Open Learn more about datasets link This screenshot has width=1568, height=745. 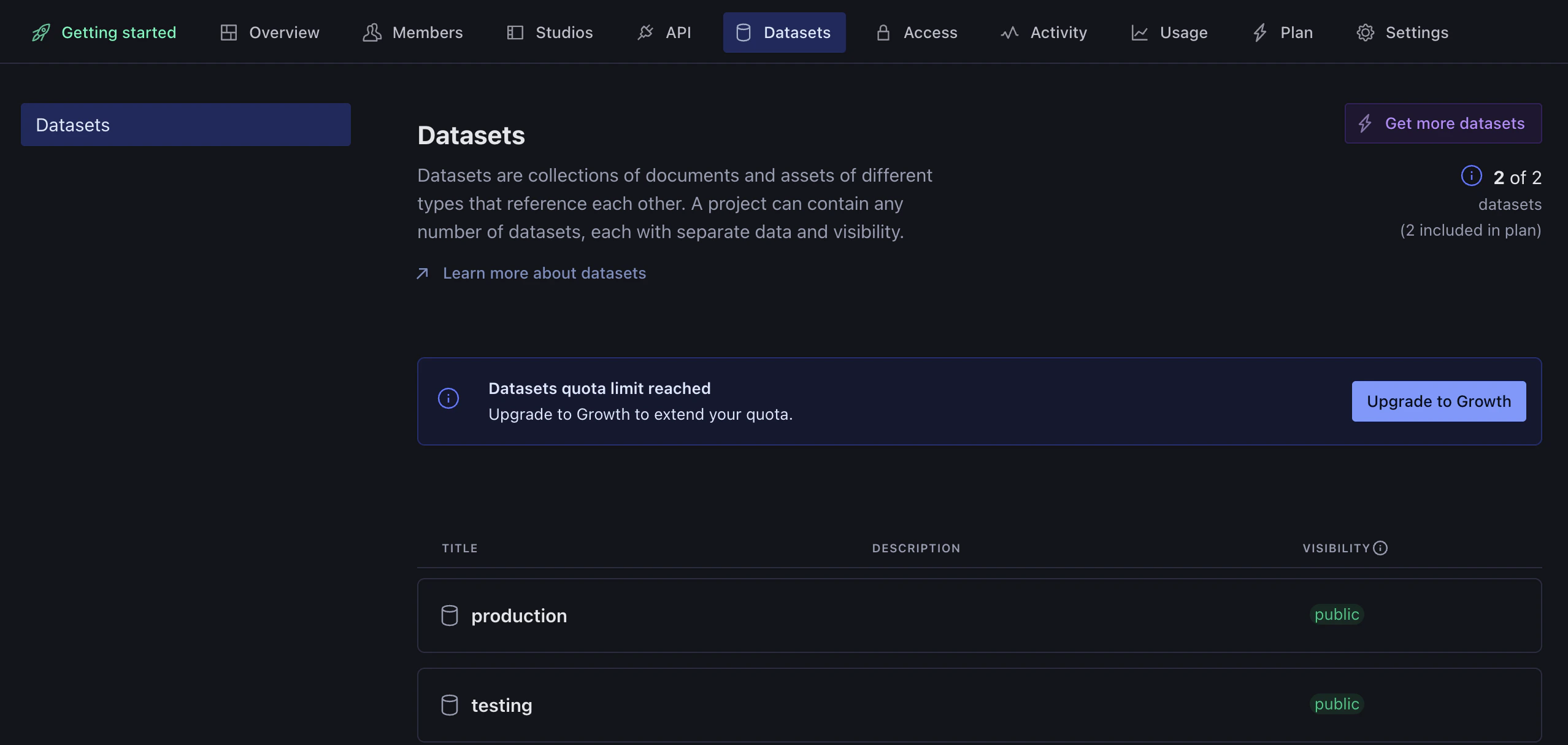tap(544, 273)
